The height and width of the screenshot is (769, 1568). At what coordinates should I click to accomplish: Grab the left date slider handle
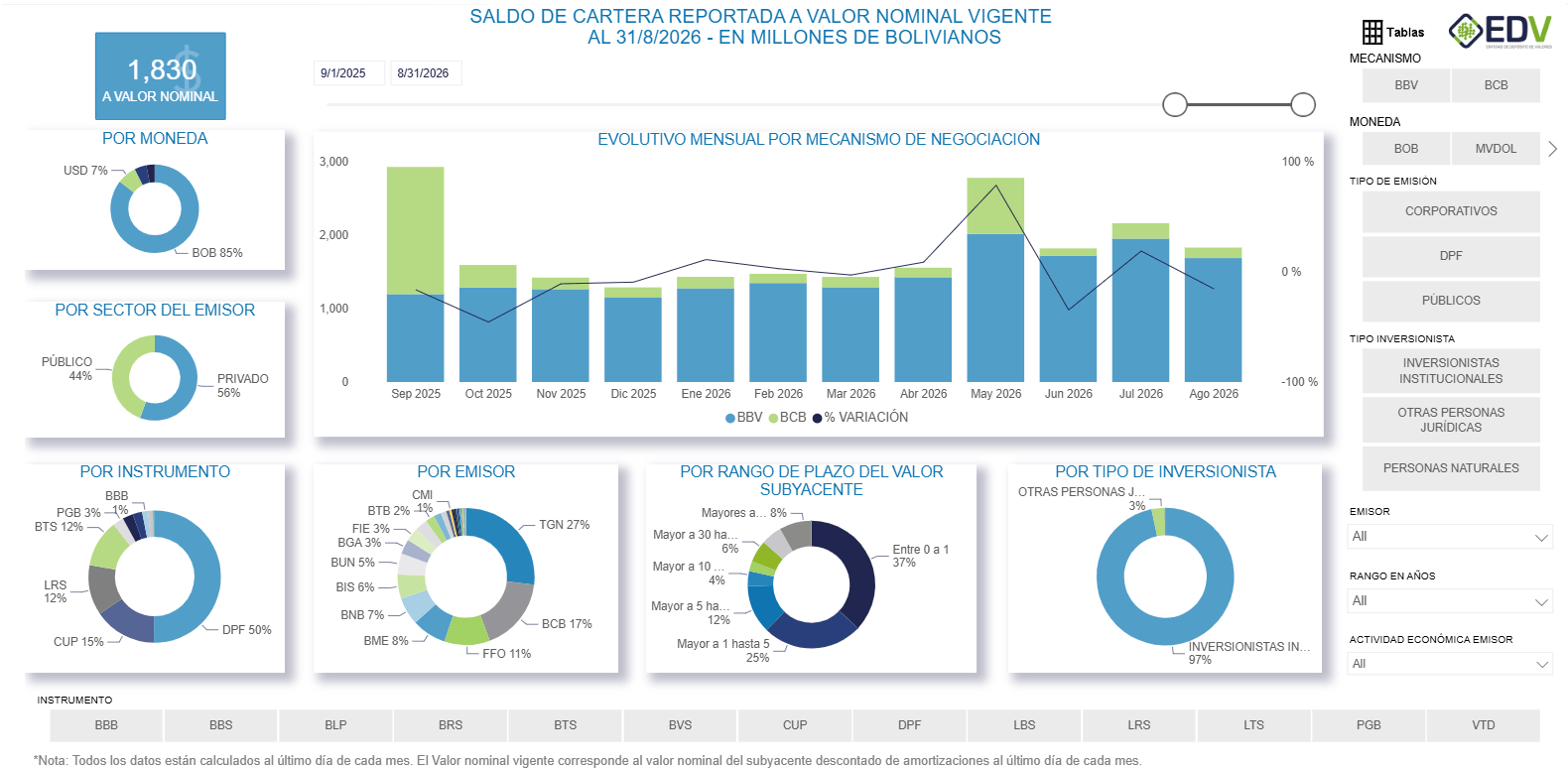coord(1175,104)
